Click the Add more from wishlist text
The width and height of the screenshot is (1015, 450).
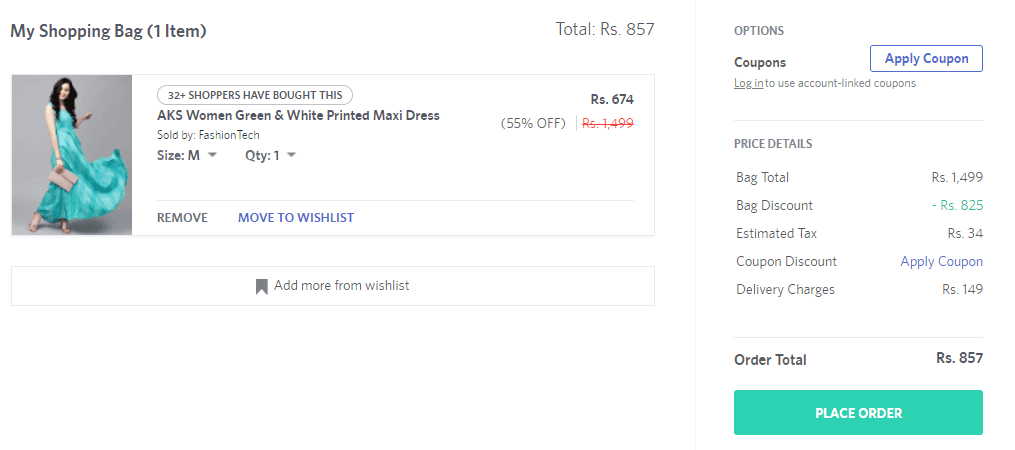click(x=342, y=286)
